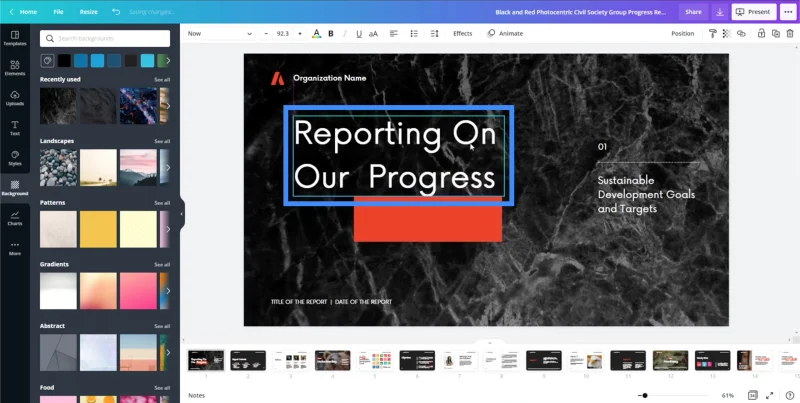
Task: Click the Search backgrounds field
Action: pos(105,38)
